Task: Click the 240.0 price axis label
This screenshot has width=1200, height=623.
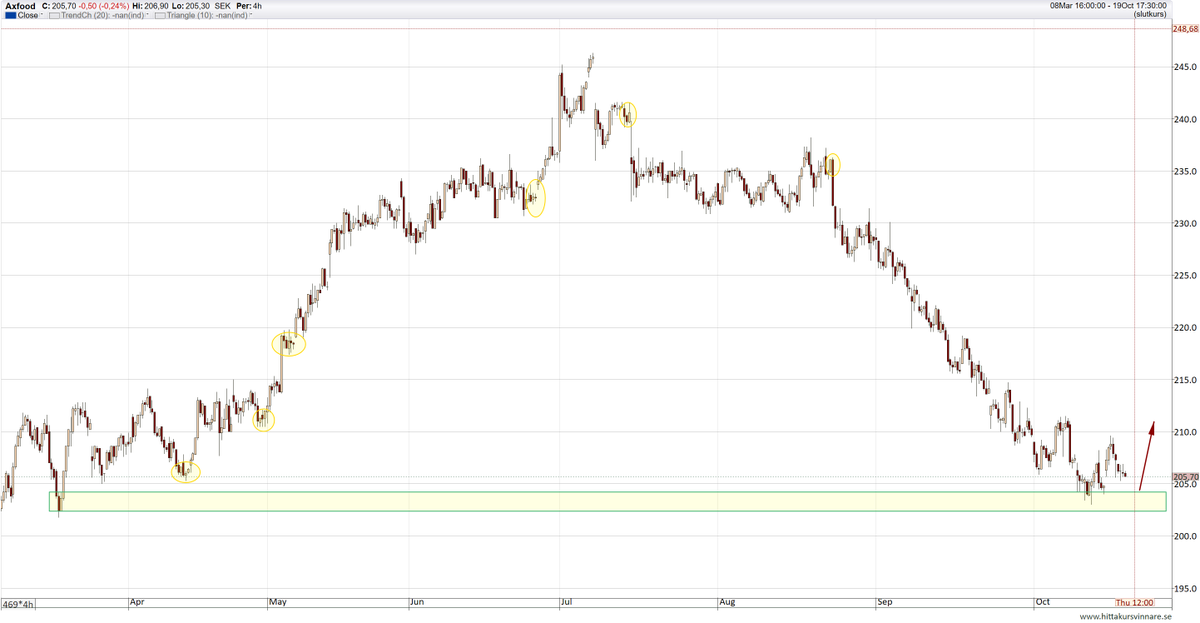Action: pos(1184,119)
